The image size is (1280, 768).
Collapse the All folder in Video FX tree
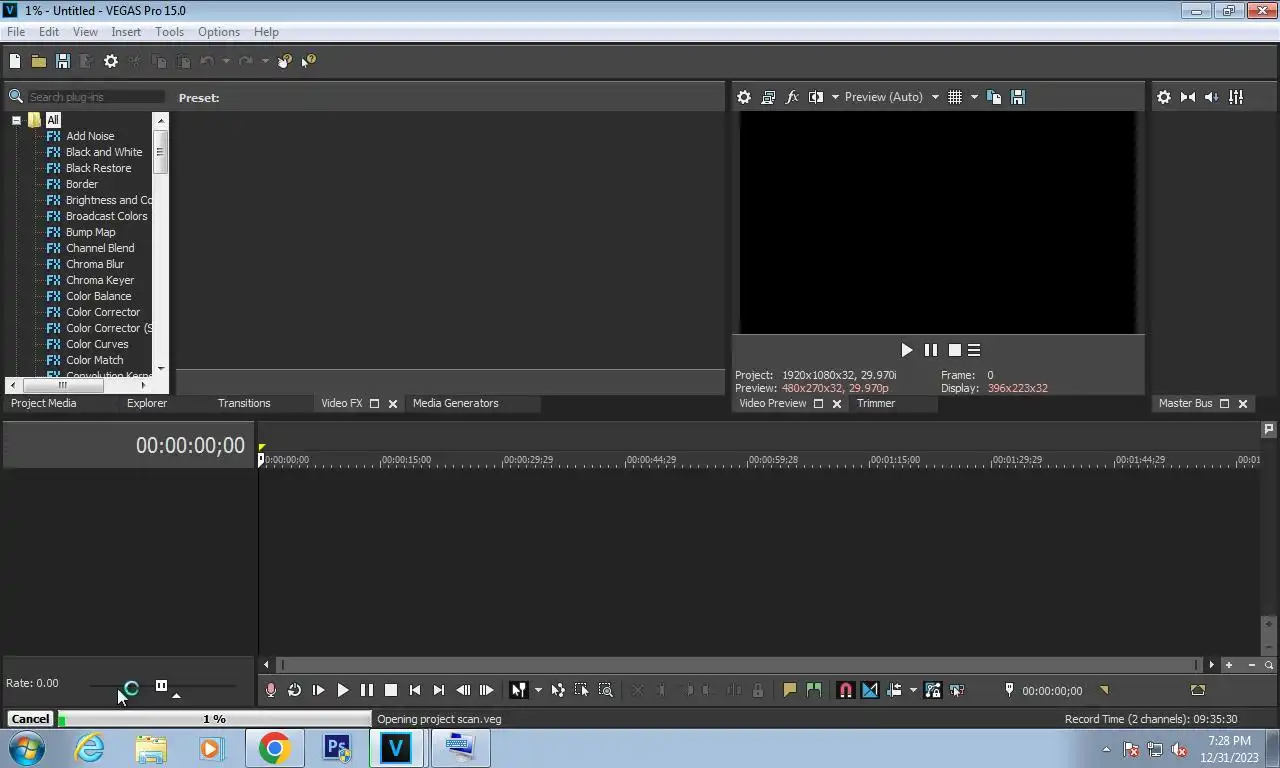pos(17,120)
